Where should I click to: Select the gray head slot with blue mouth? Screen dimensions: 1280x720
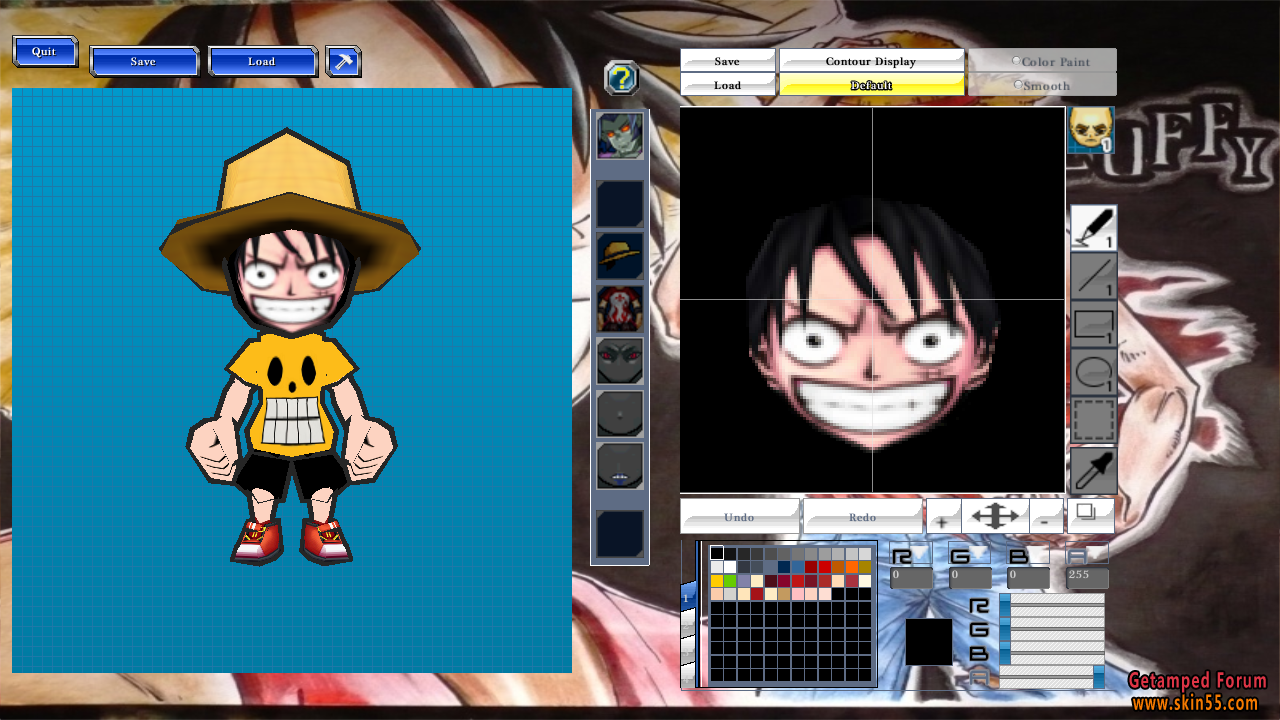coord(620,466)
